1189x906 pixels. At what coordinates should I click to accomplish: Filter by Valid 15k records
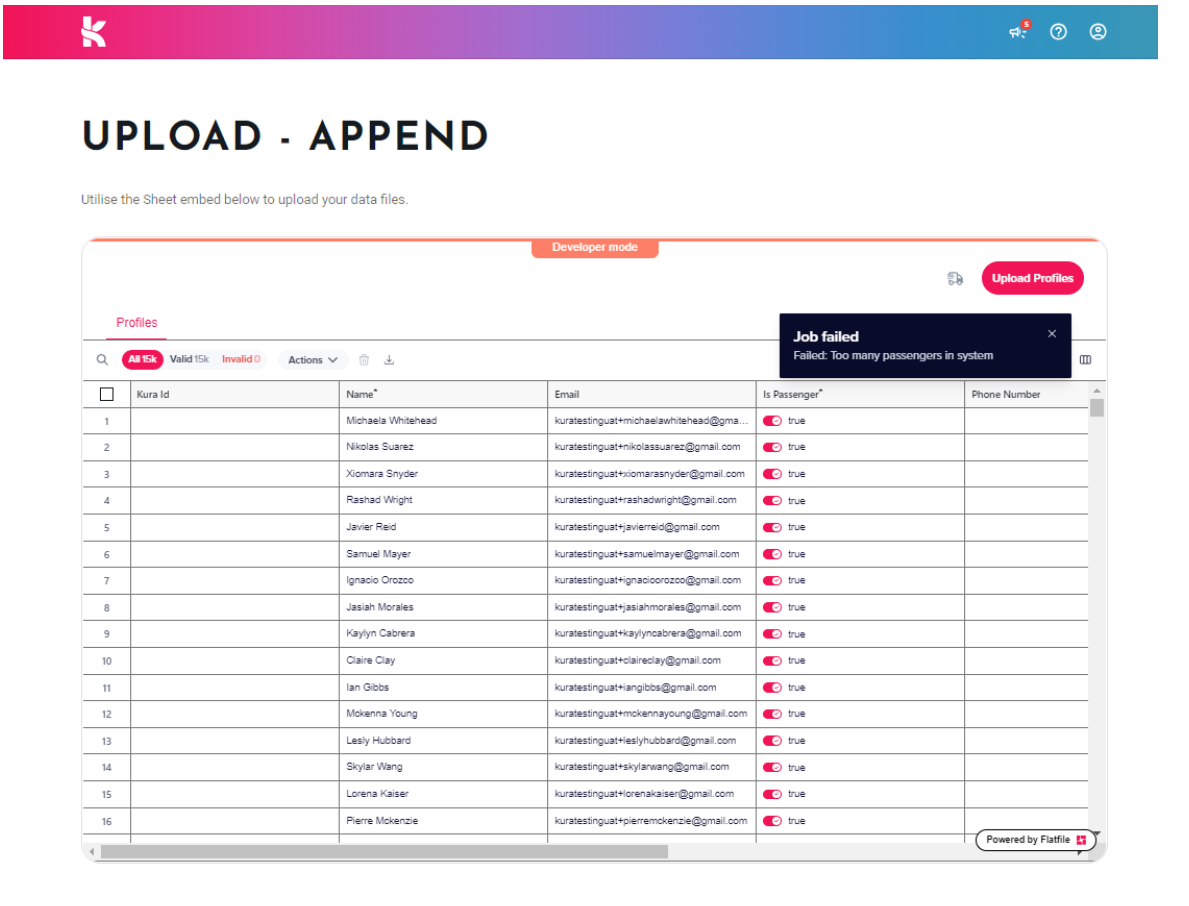[x=189, y=359]
